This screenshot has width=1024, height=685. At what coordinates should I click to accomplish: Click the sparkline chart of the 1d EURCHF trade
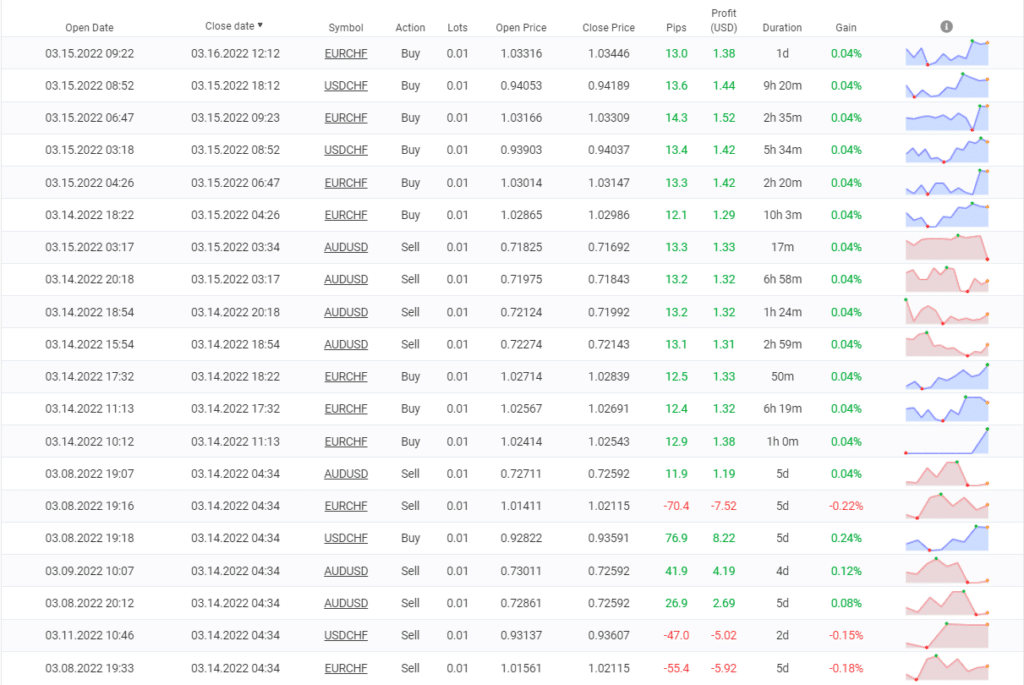coord(946,53)
